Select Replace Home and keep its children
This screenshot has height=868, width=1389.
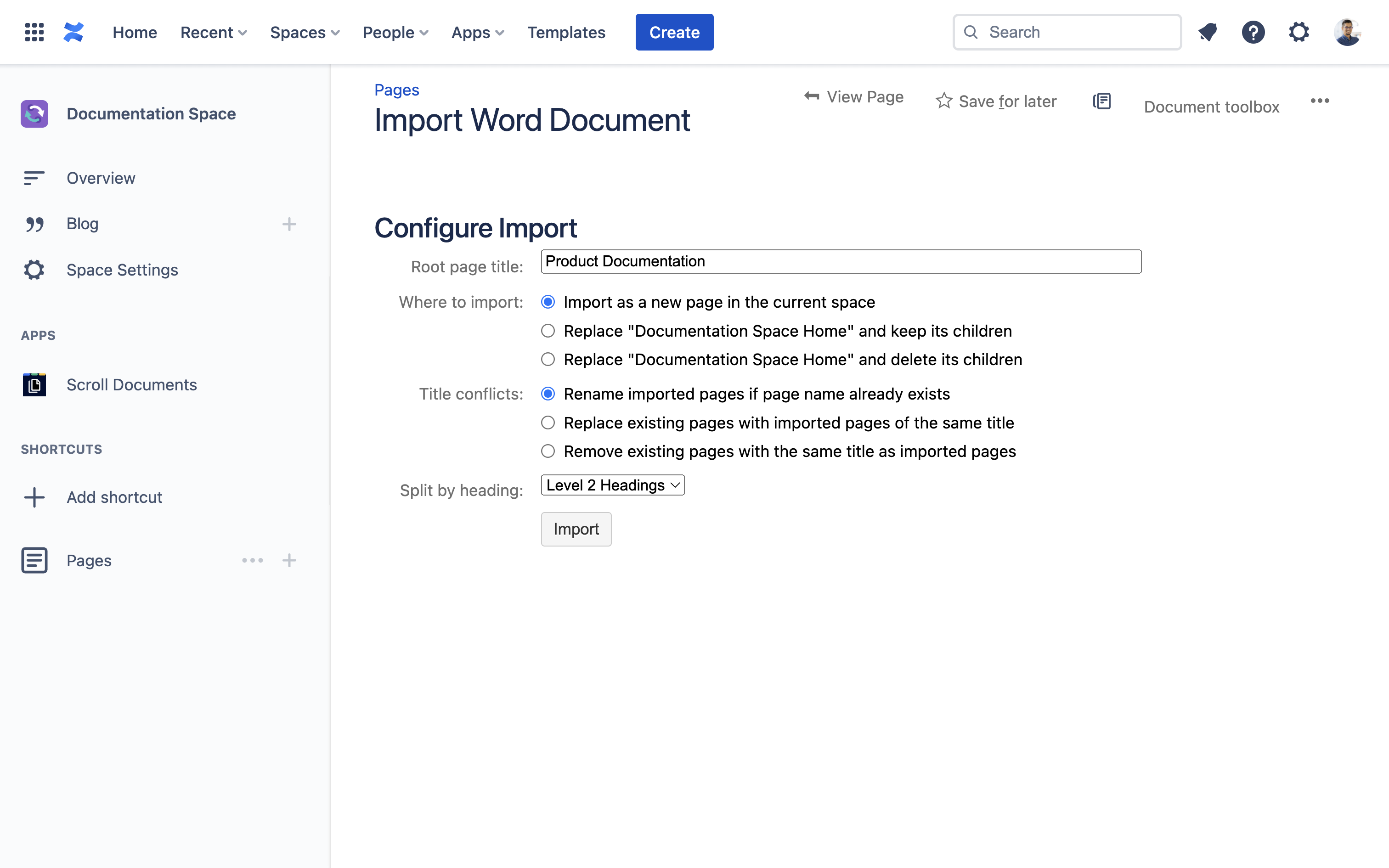548,331
